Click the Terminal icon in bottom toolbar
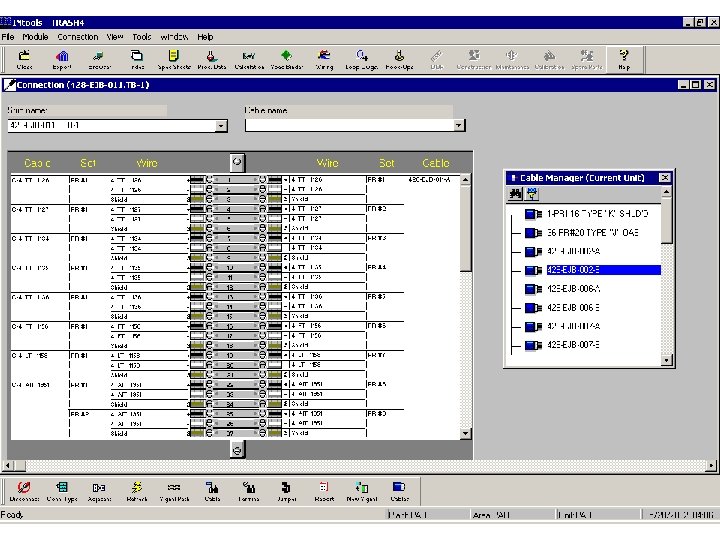The image size is (720, 540). click(x=249, y=491)
